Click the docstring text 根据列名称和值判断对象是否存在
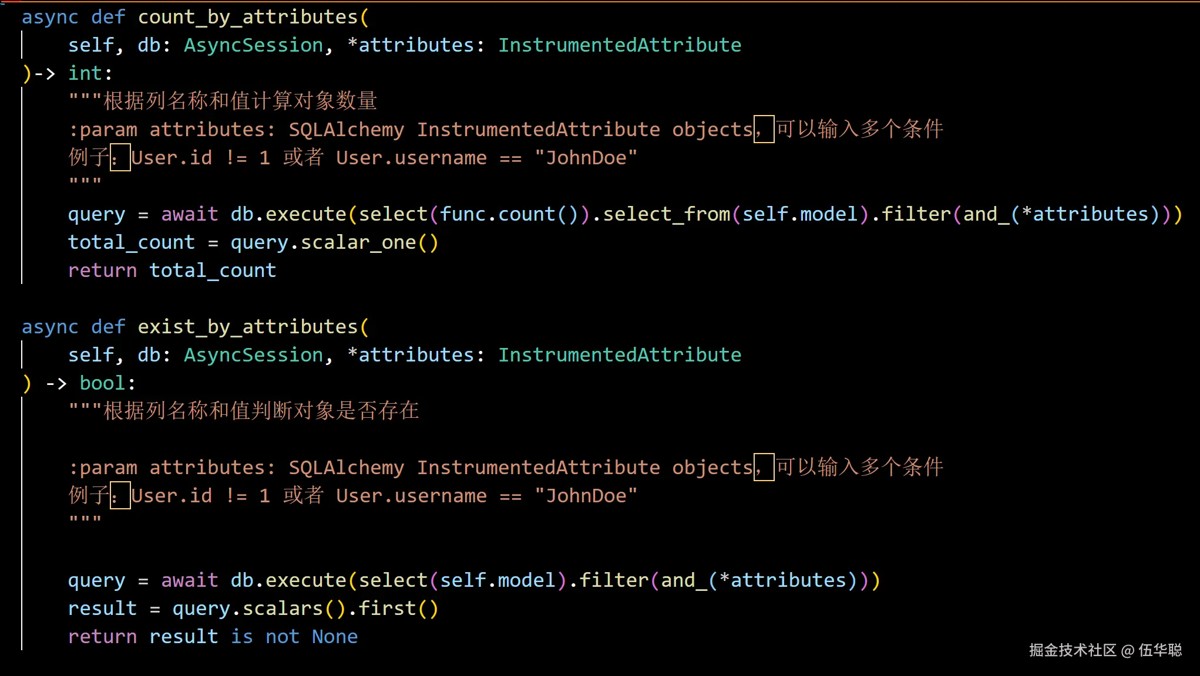This screenshot has height=676, width=1200. (x=261, y=411)
